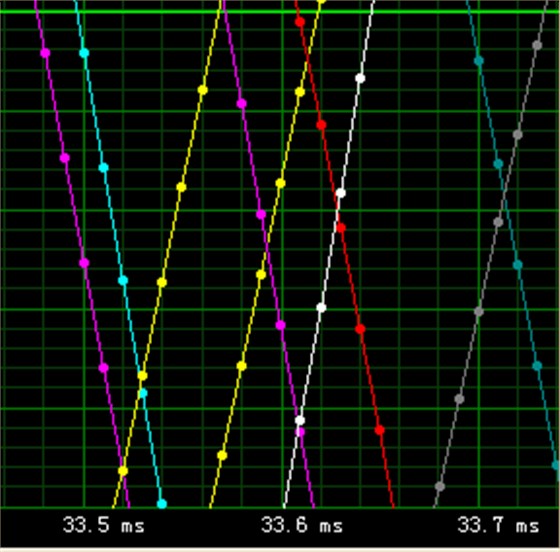Select the lowest gray data point
560x552 pixels.
(x=440, y=486)
